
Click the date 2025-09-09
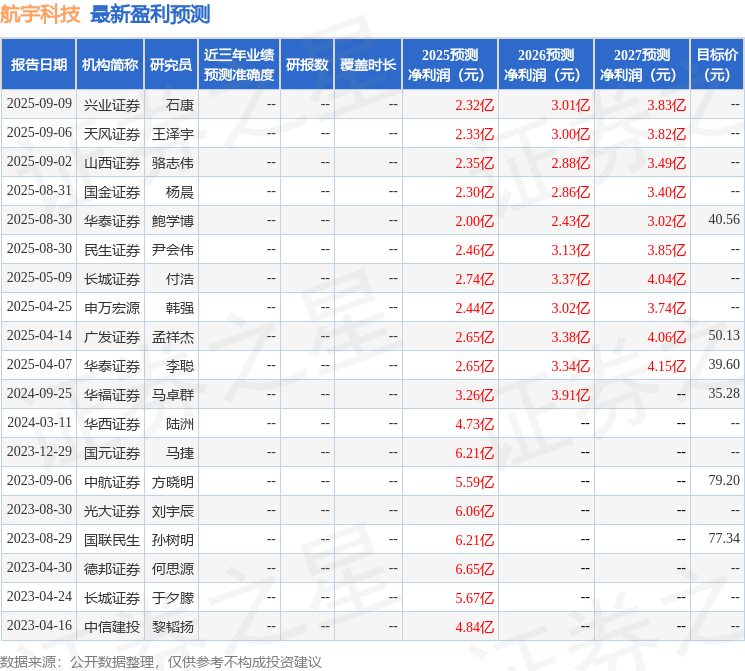point(39,104)
